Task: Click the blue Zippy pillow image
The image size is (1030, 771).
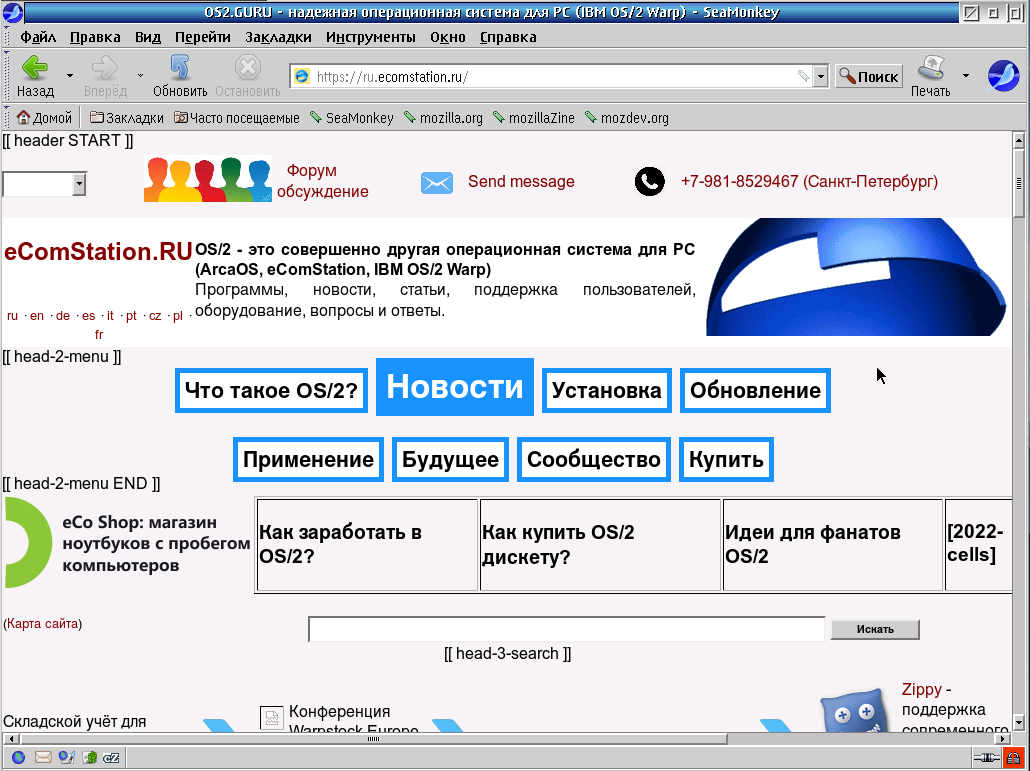Action: coord(854,711)
